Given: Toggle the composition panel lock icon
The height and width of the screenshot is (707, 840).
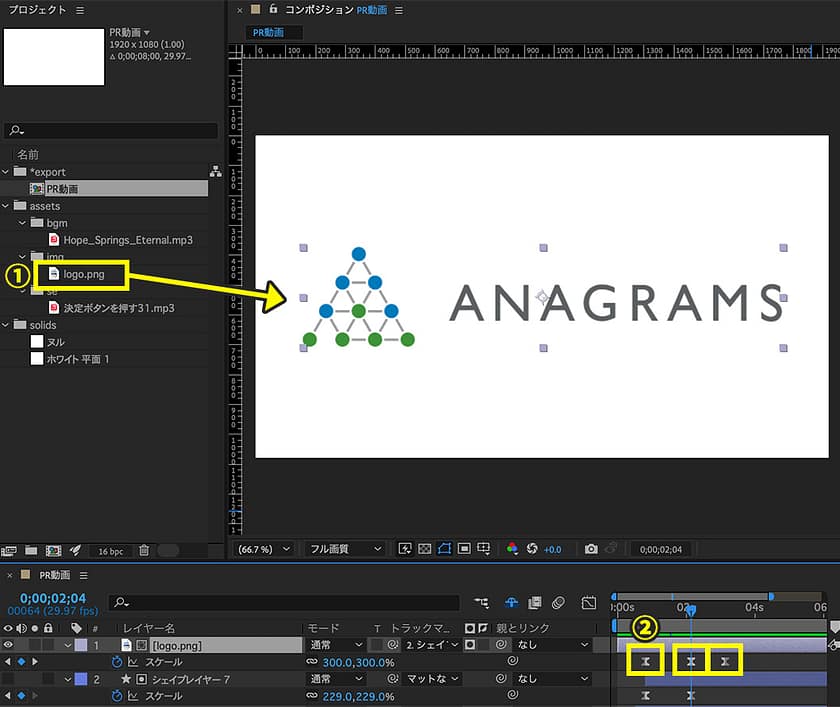Looking at the screenshot, I should tap(272, 9).
